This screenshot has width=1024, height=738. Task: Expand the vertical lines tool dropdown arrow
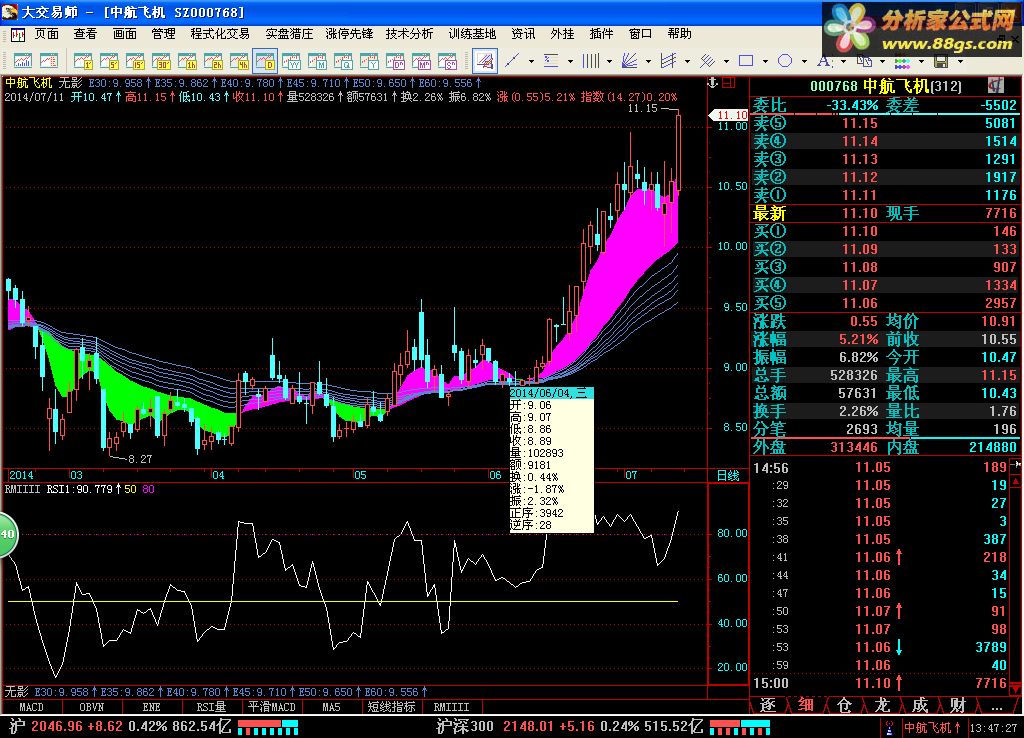(609, 61)
